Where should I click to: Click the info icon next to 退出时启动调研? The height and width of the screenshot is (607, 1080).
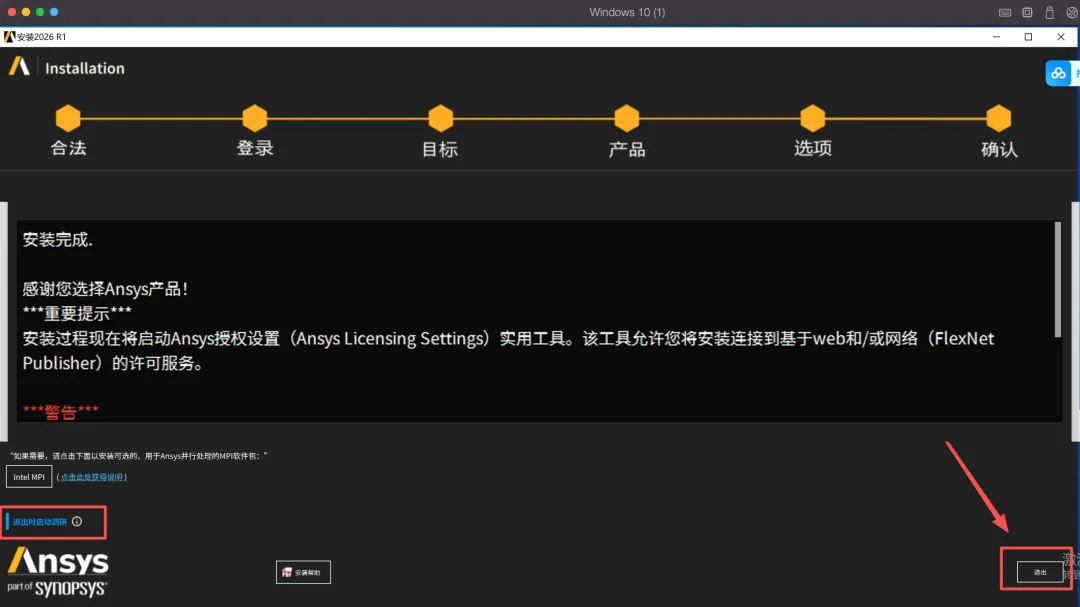tap(77, 522)
